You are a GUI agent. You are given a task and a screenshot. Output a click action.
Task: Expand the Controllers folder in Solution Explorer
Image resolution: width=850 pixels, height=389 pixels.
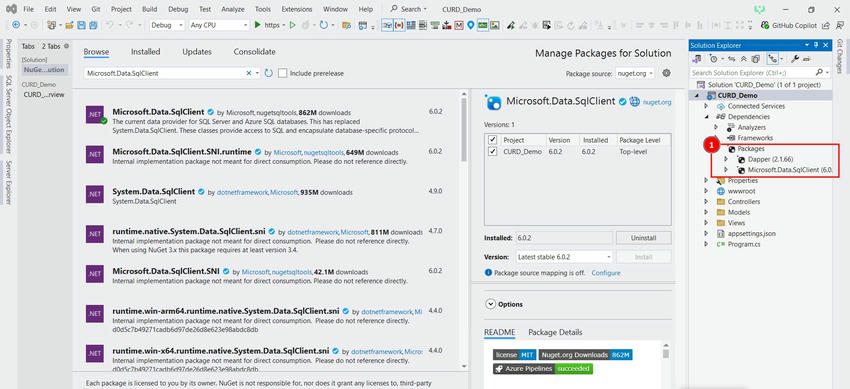[706, 202]
